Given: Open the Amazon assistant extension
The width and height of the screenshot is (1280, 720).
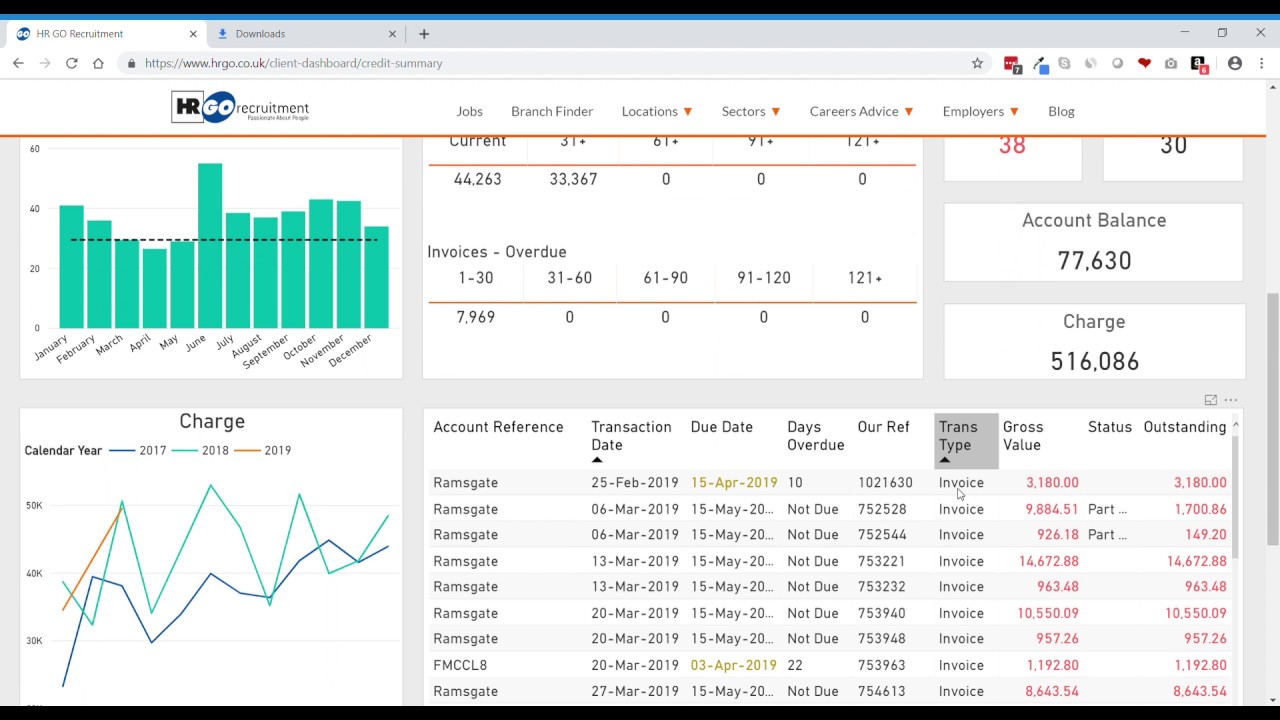Looking at the screenshot, I should [1199, 64].
